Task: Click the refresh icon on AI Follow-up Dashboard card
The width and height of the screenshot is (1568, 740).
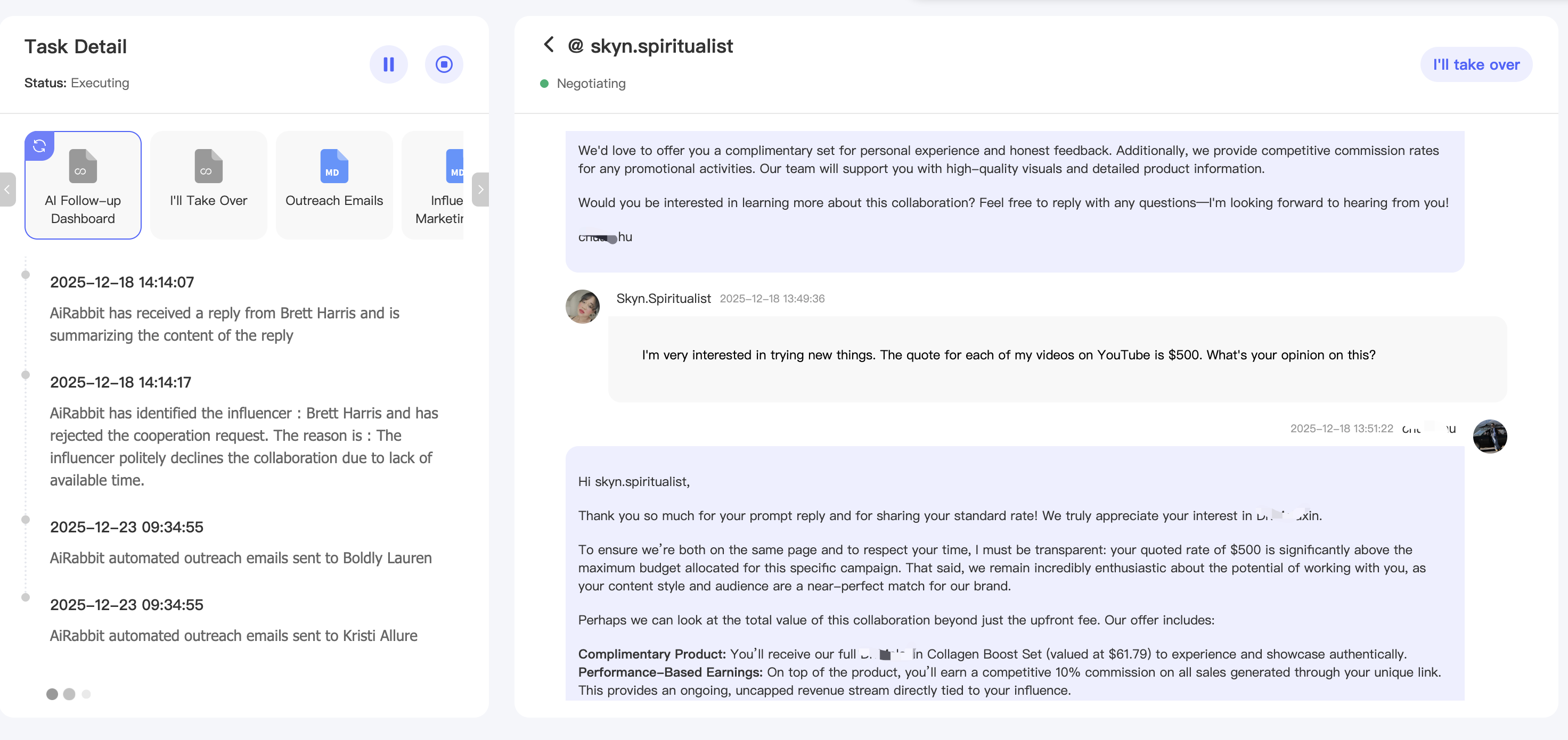Action: tap(39, 146)
